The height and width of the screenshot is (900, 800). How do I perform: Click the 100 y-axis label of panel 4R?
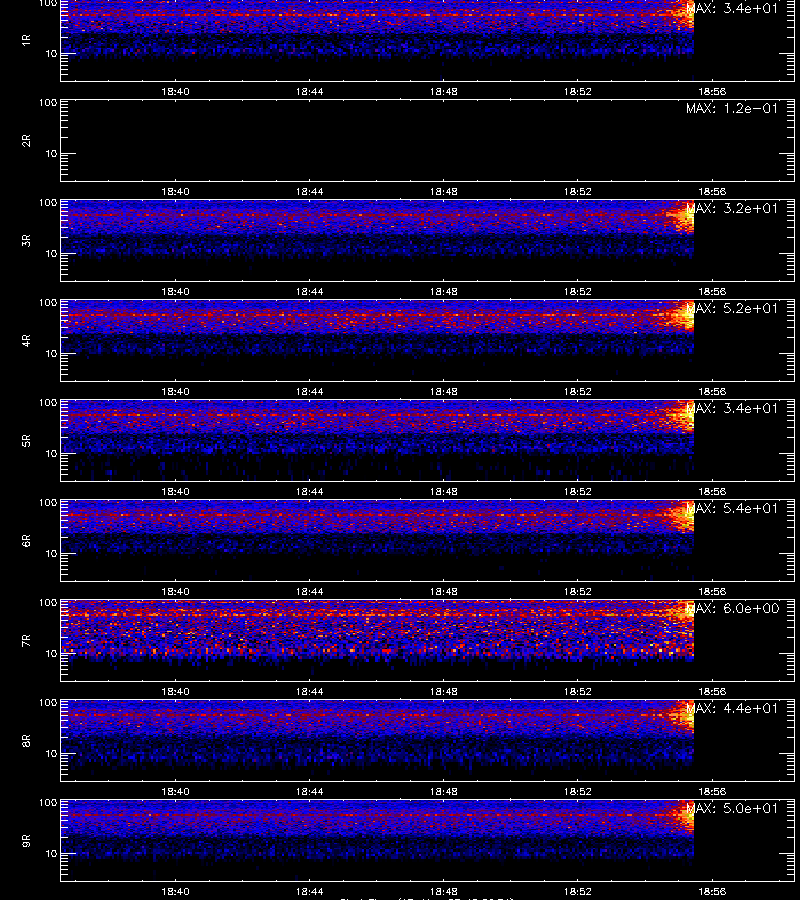(x=48, y=302)
